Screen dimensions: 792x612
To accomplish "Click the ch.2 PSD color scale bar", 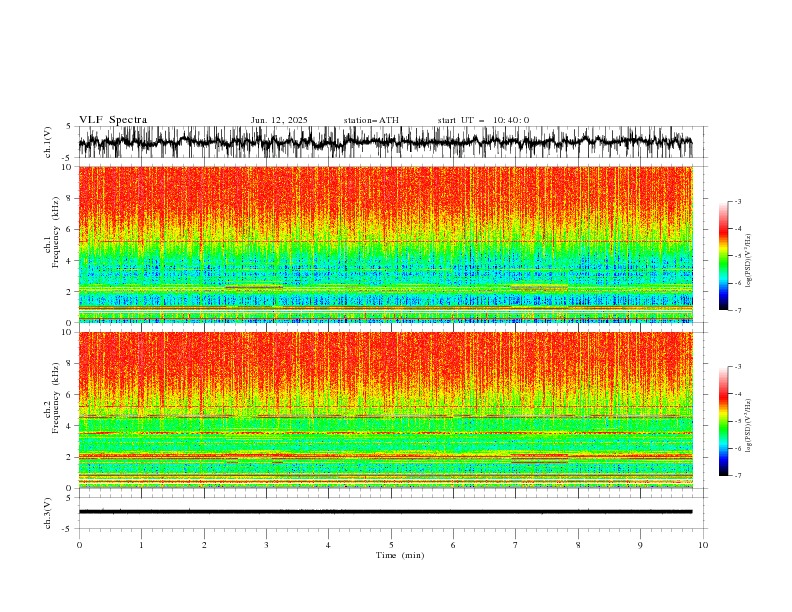I will (723, 421).
